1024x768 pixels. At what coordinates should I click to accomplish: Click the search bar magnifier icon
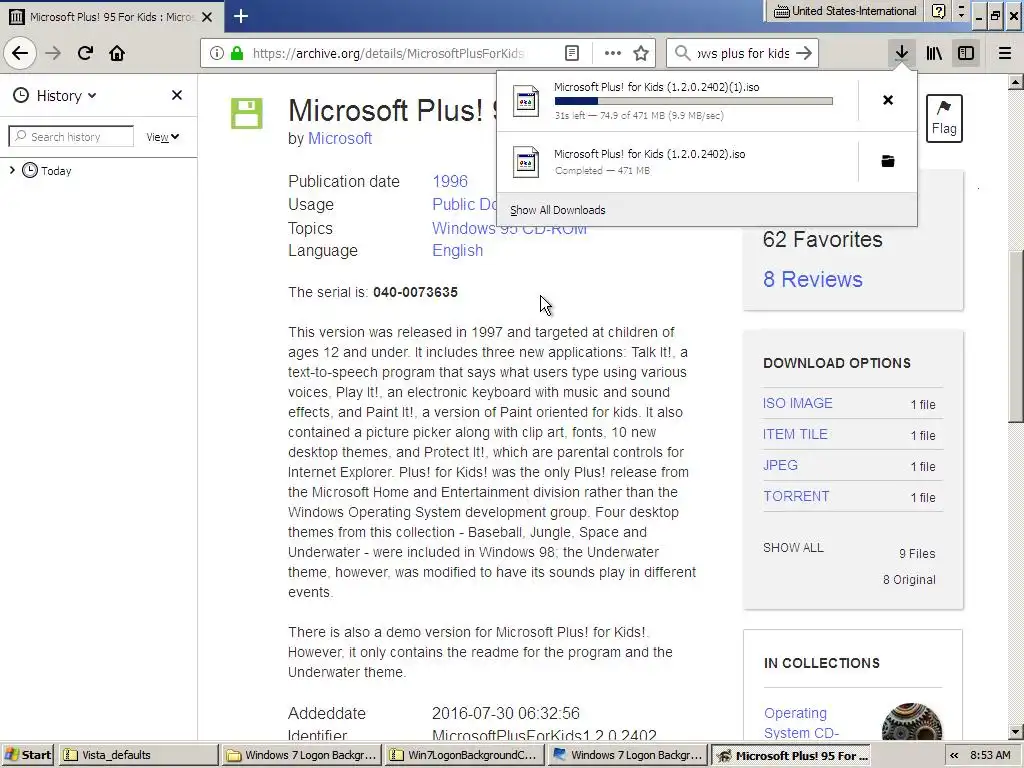[682, 53]
